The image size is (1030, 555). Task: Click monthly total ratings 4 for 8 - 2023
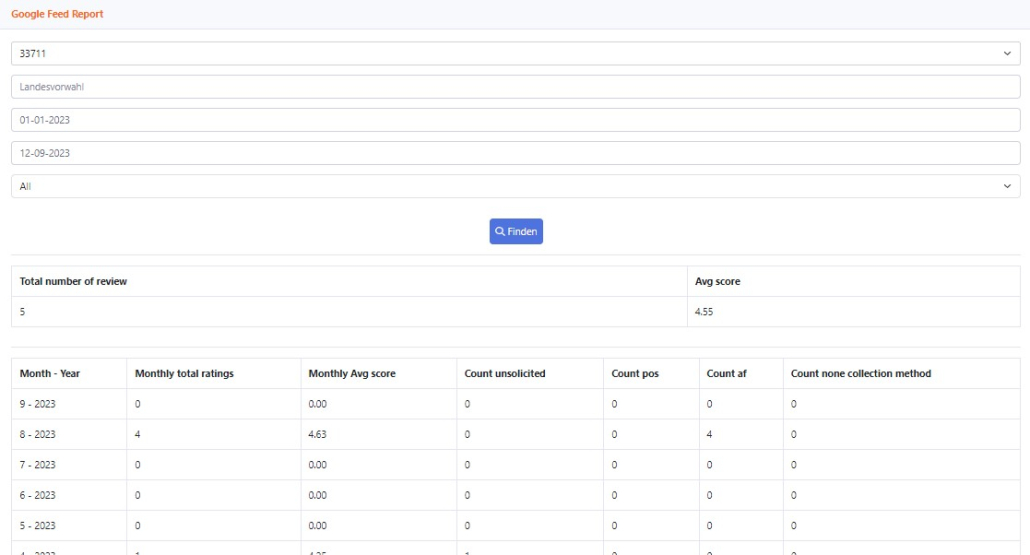click(x=137, y=434)
